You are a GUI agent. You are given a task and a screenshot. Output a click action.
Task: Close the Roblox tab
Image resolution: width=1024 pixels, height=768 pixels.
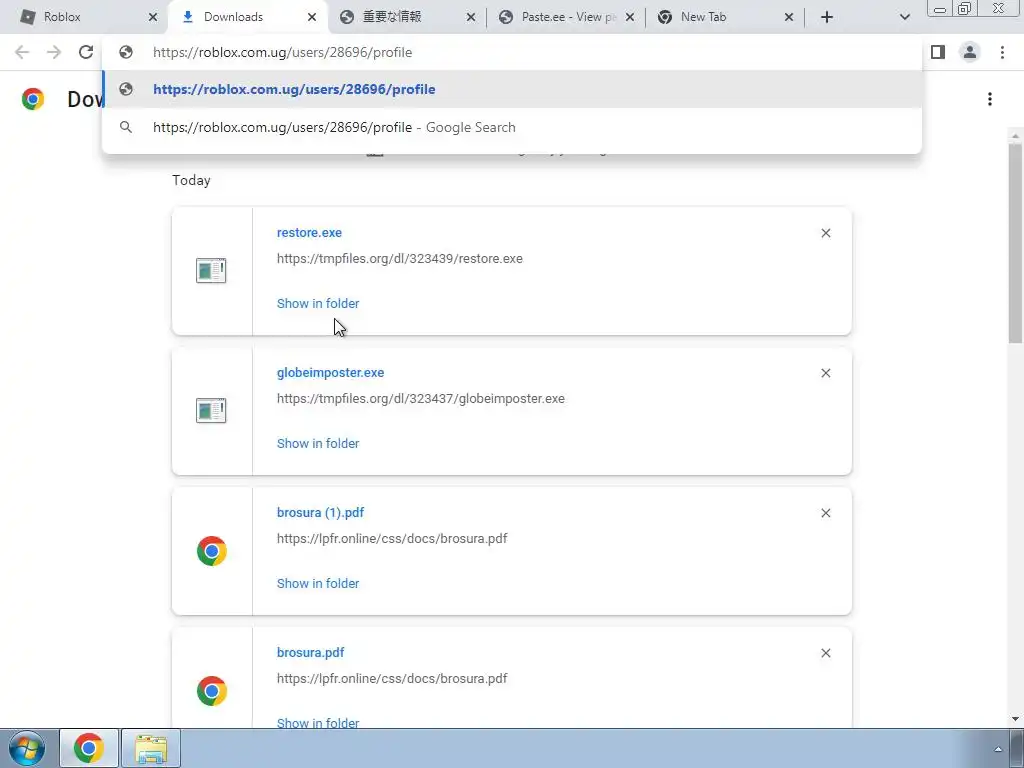pos(153,17)
